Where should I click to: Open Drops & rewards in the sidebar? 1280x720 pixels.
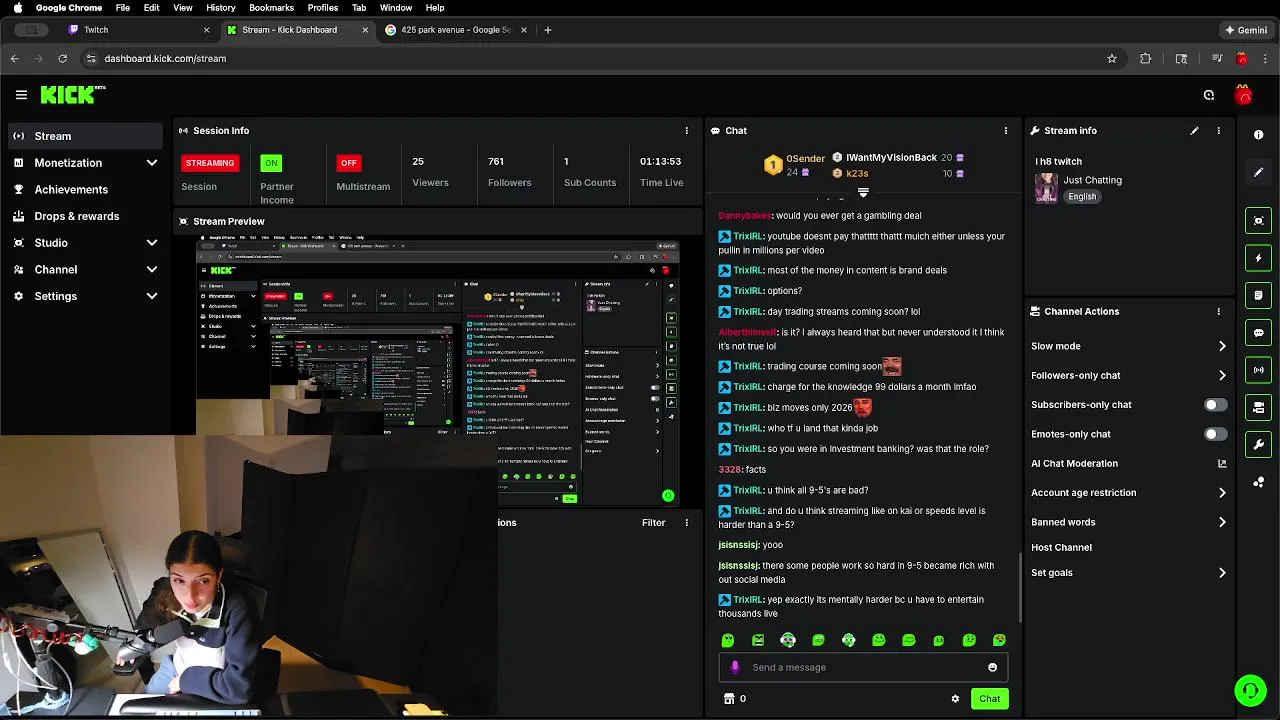pos(84,216)
